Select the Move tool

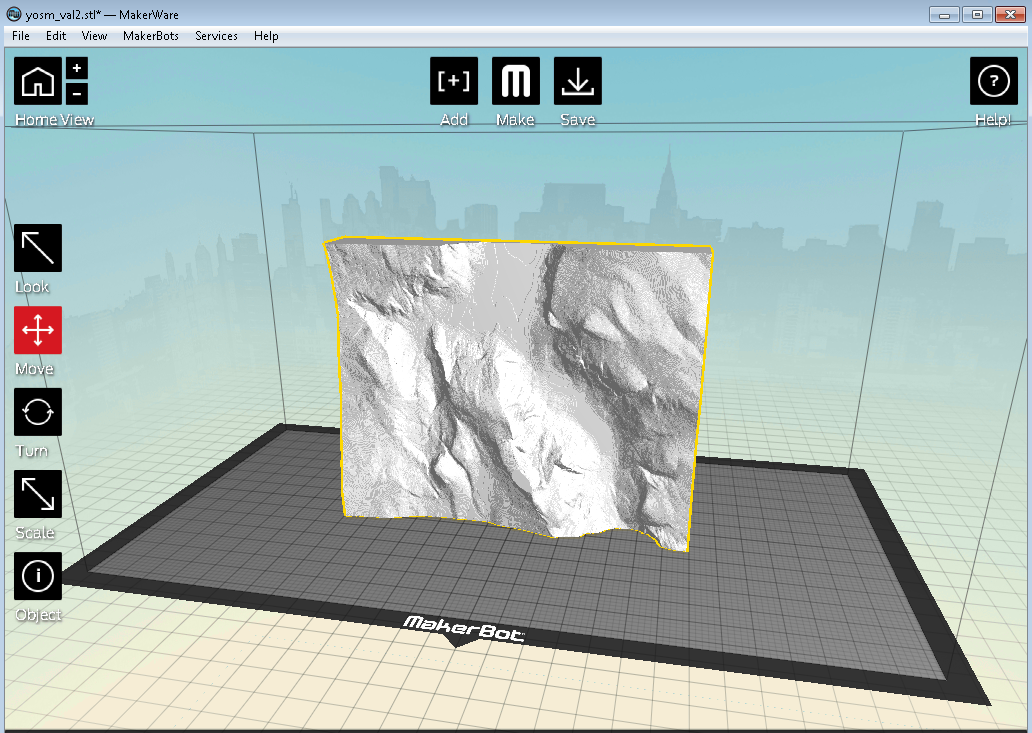pos(37,330)
